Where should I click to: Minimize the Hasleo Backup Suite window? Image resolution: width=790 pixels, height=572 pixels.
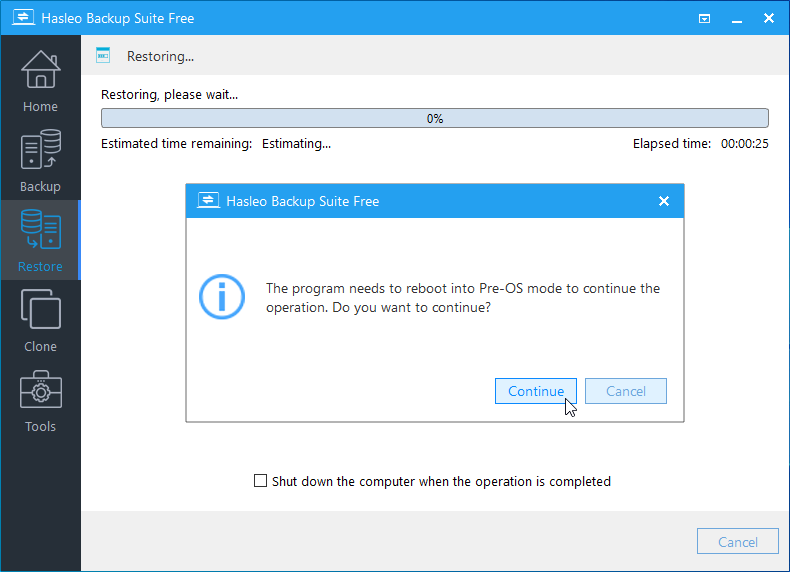tap(736, 18)
